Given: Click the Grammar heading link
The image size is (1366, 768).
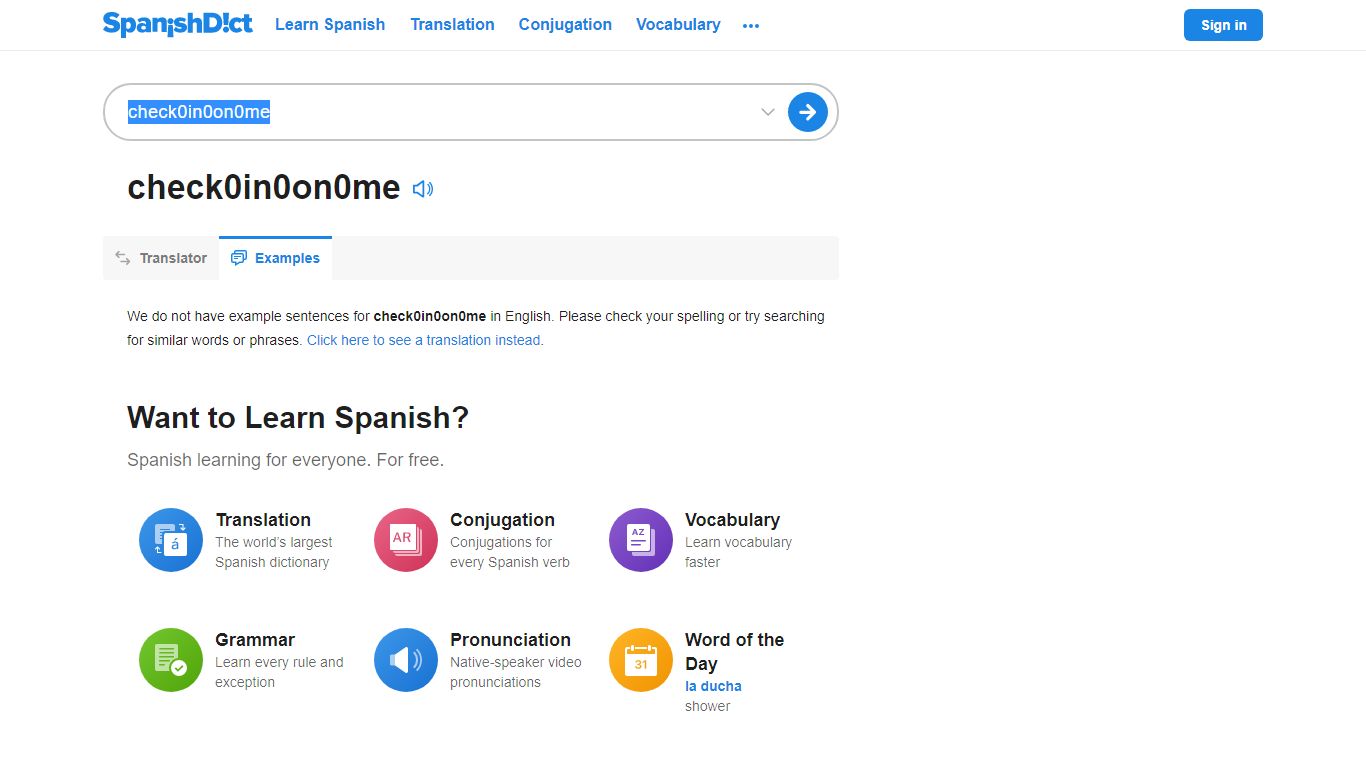Looking at the screenshot, I should click(255, 640).
